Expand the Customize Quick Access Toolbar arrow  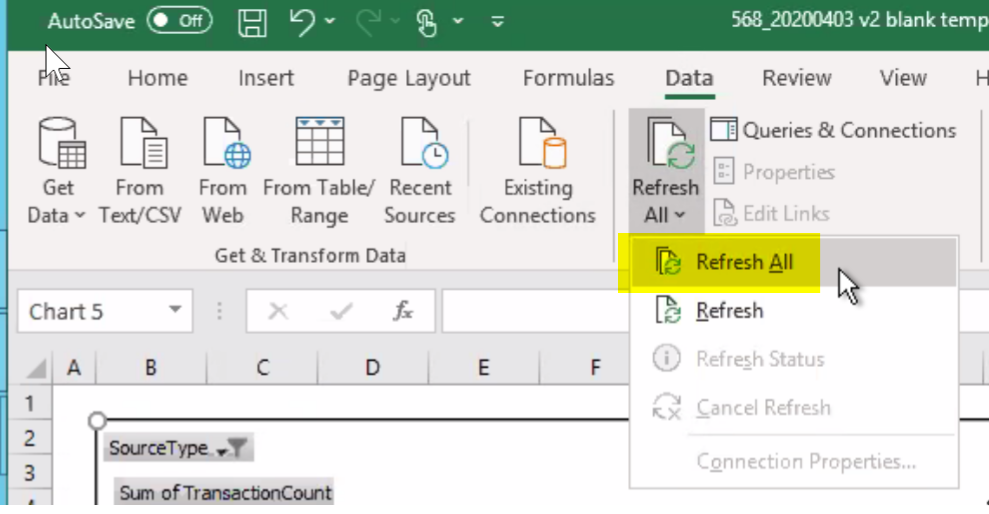point(498,22)
